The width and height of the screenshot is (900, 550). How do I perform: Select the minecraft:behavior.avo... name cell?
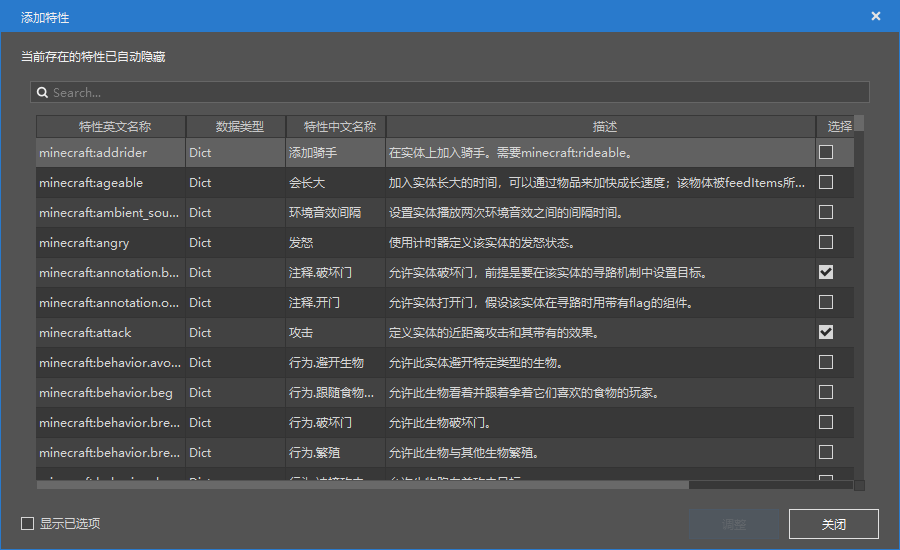click(111, 363)
